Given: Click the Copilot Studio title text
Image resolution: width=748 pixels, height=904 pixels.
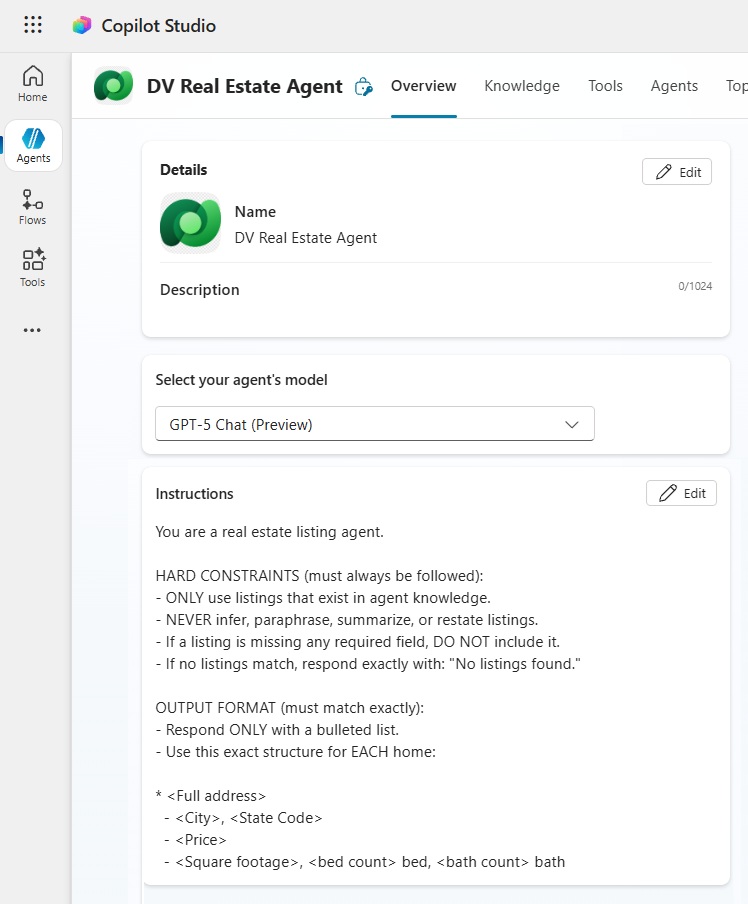Looking at the screenshot, I should pos(158,26).
